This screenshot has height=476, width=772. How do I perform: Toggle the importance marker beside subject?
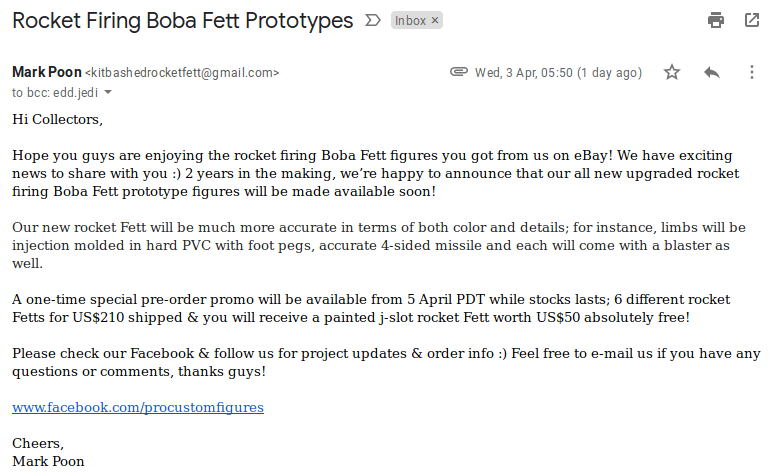[x=373, y=20]
